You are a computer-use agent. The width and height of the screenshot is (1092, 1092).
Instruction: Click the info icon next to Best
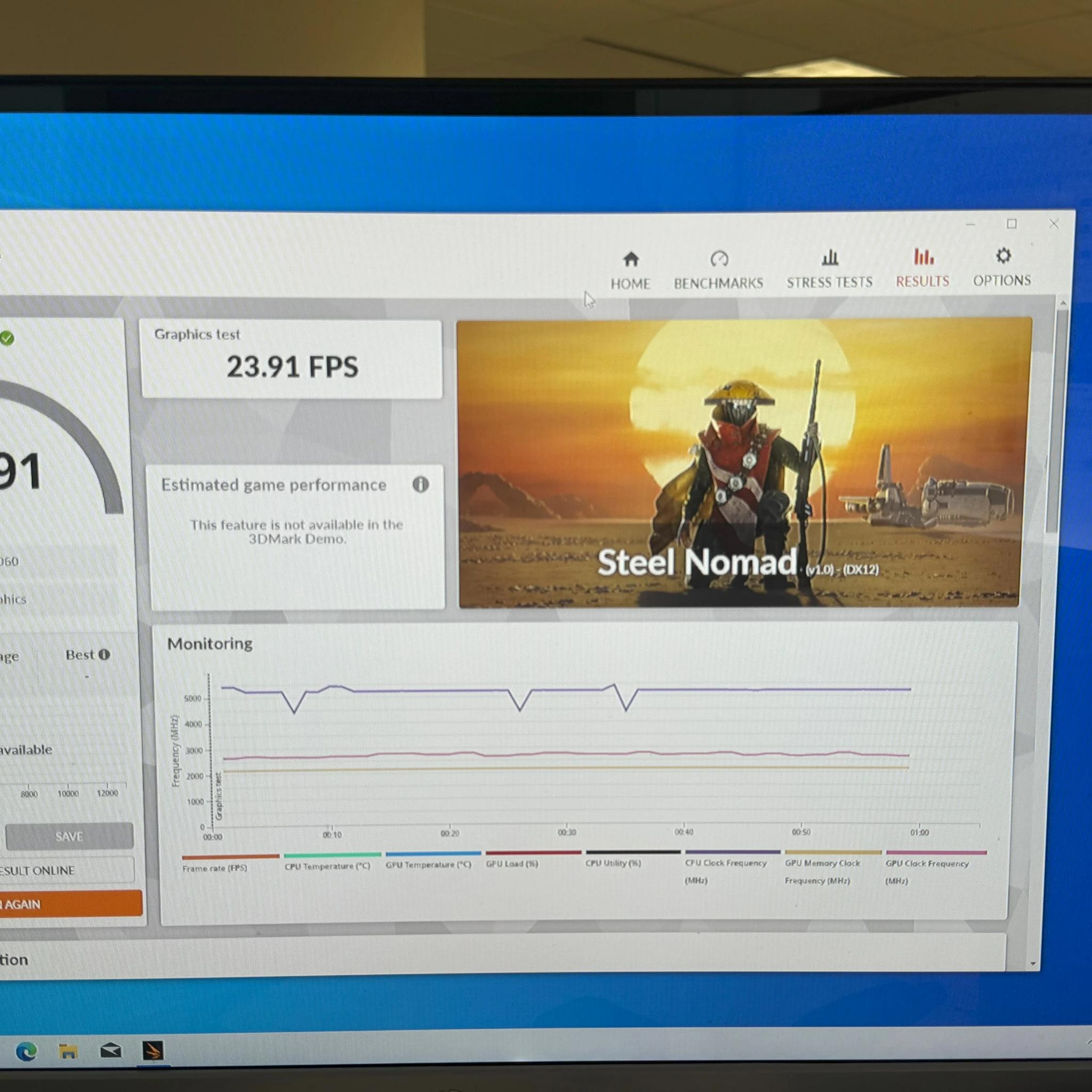click(104, 655)
